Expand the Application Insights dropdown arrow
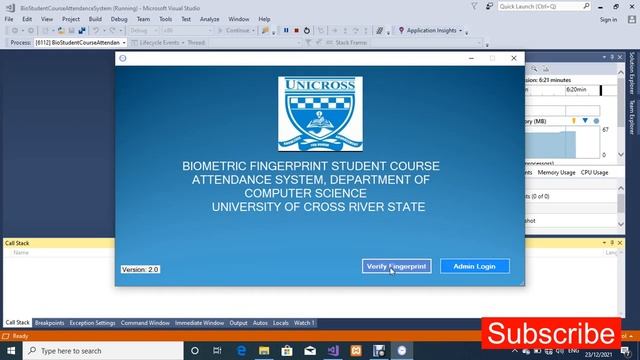Image resolution: width=640 pixels, height=360 pixels. 461,31
